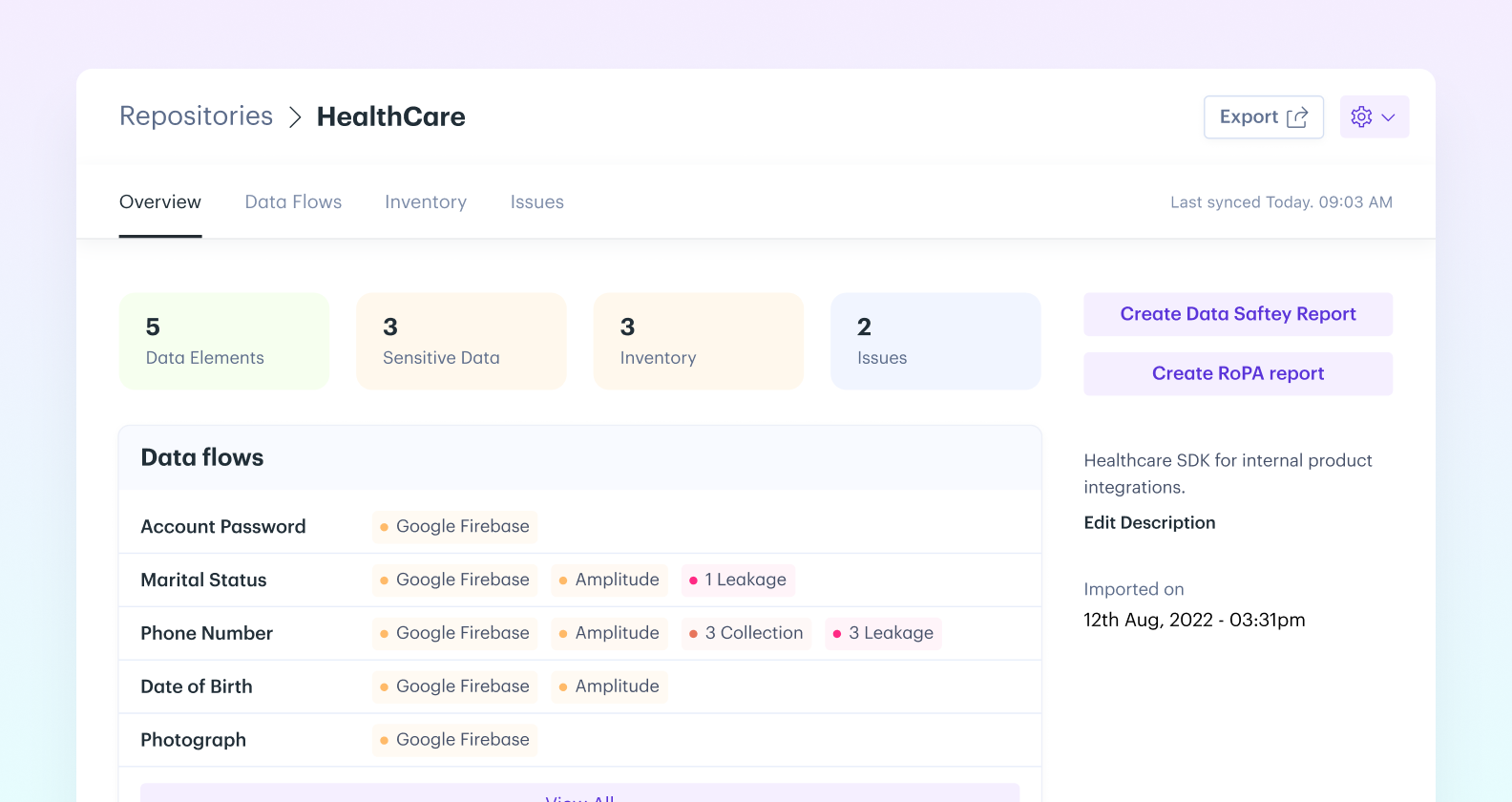1512x802 pixels.
Task: Click Create RoPA report button
Action: (x=1238, y=373)
